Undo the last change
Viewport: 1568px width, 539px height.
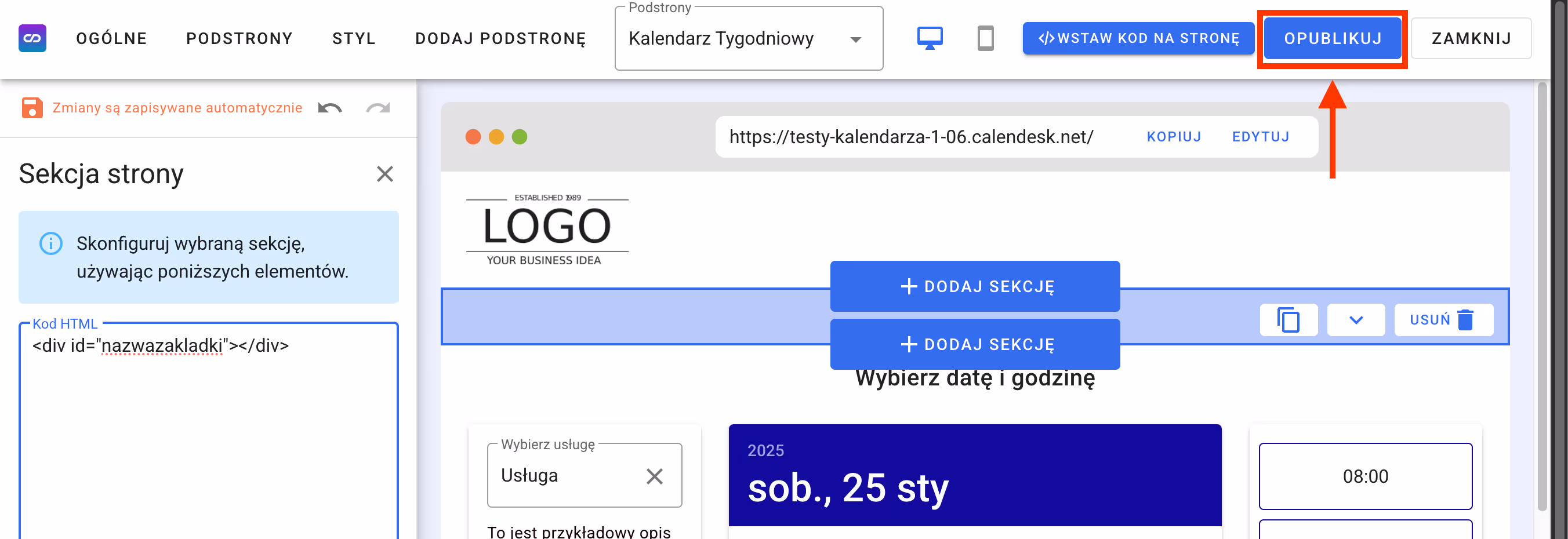330,108
